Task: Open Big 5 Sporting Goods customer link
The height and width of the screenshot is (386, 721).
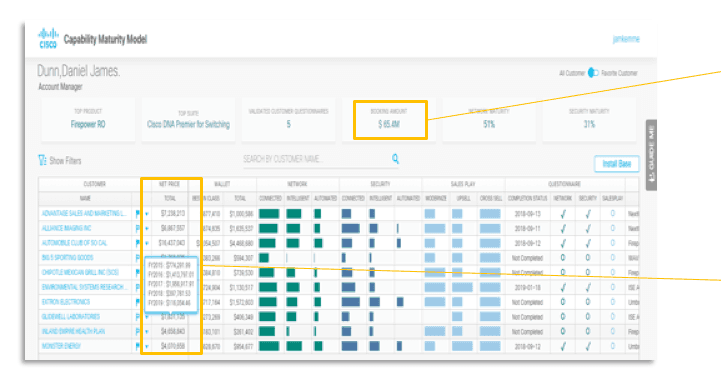Action: coord(68,258)
